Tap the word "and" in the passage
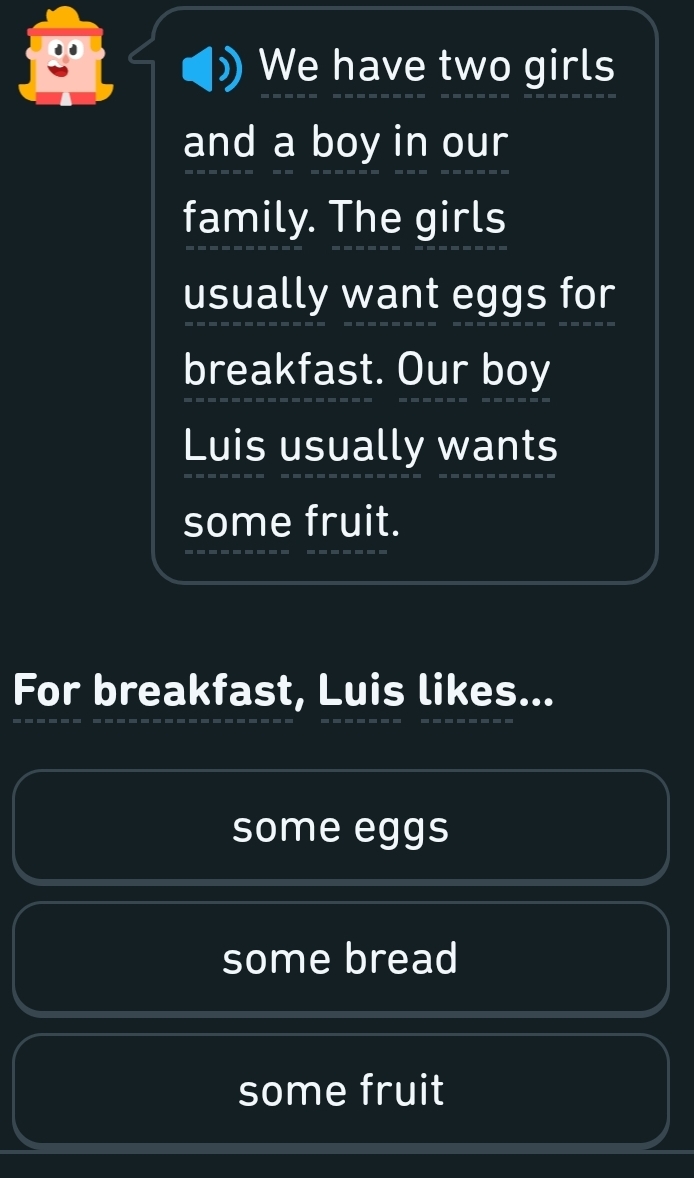The width and height of the screenshot is (694, 1178). pyautogui.click(x=219, y=144)
